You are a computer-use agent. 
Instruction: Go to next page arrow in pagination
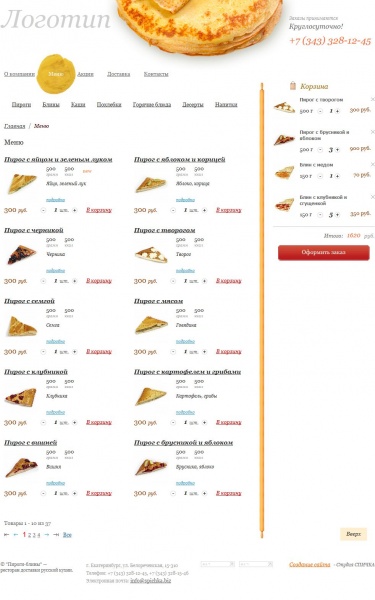coord(47,535)
